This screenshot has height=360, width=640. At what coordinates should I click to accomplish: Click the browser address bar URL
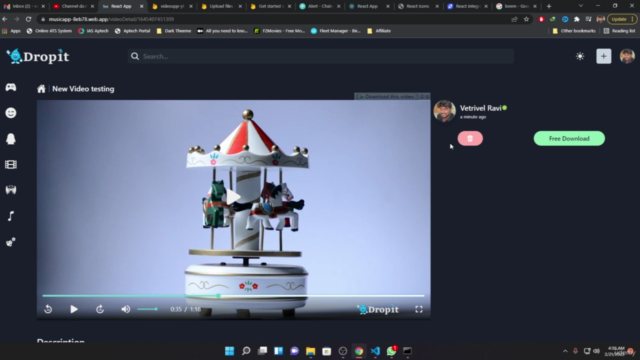pos(111,19)
